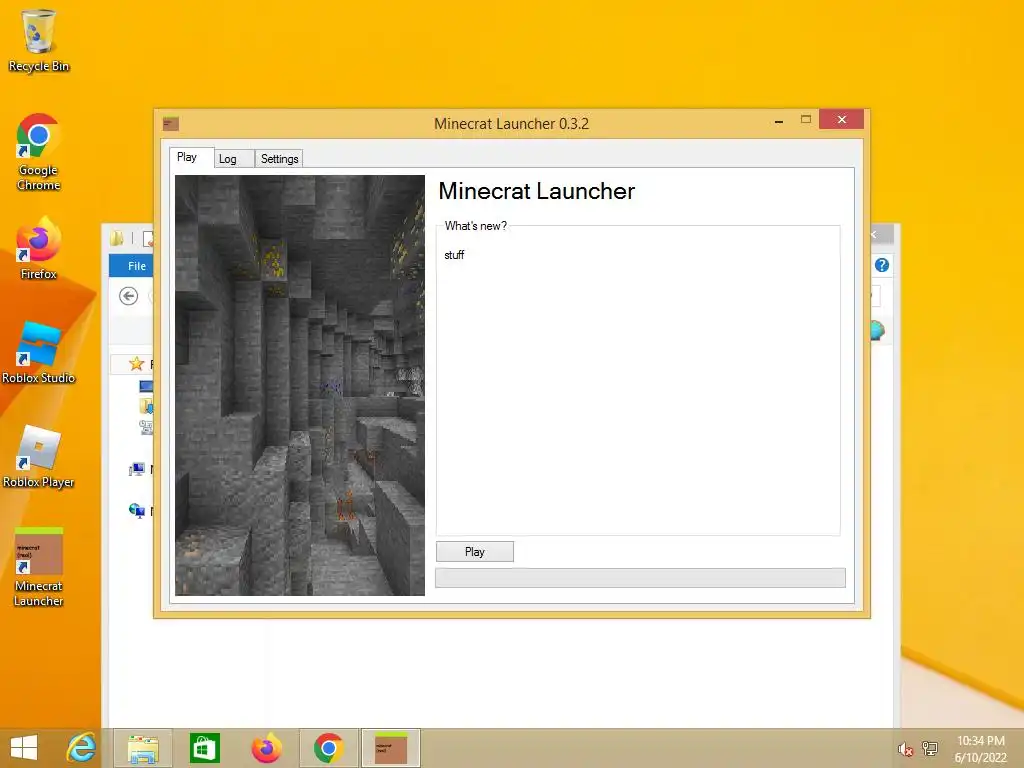Image resolution: width=1024 pixels, height=768 pixels.
Task: Launch Internet Explorer from the taskbar
Action: [x=82, y=748]
